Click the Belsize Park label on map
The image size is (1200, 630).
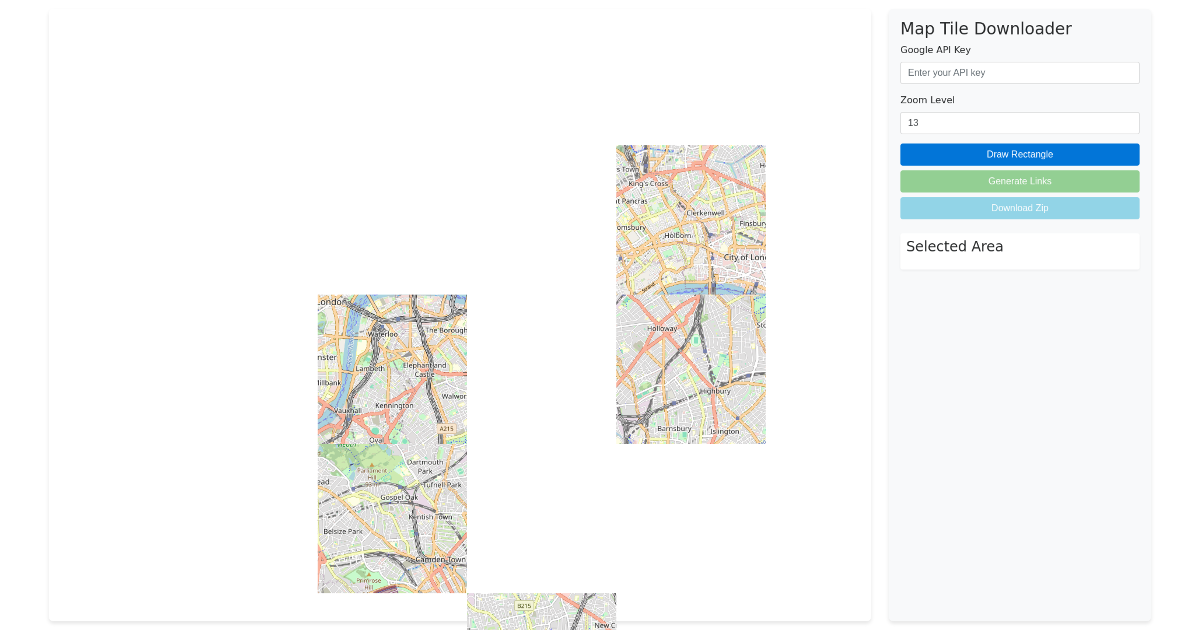tap(343, 531)
